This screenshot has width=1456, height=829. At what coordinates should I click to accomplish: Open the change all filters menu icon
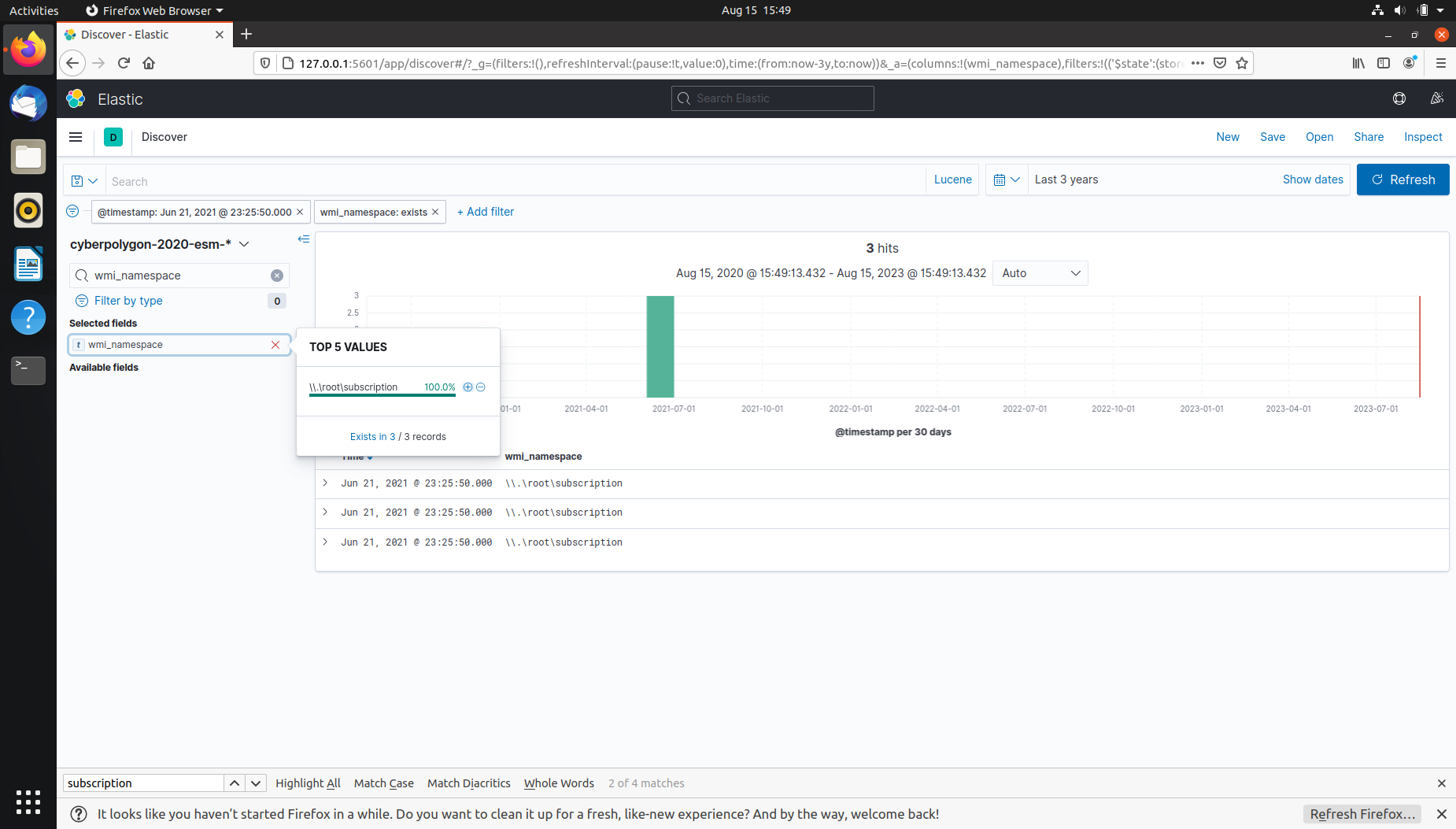72,211
